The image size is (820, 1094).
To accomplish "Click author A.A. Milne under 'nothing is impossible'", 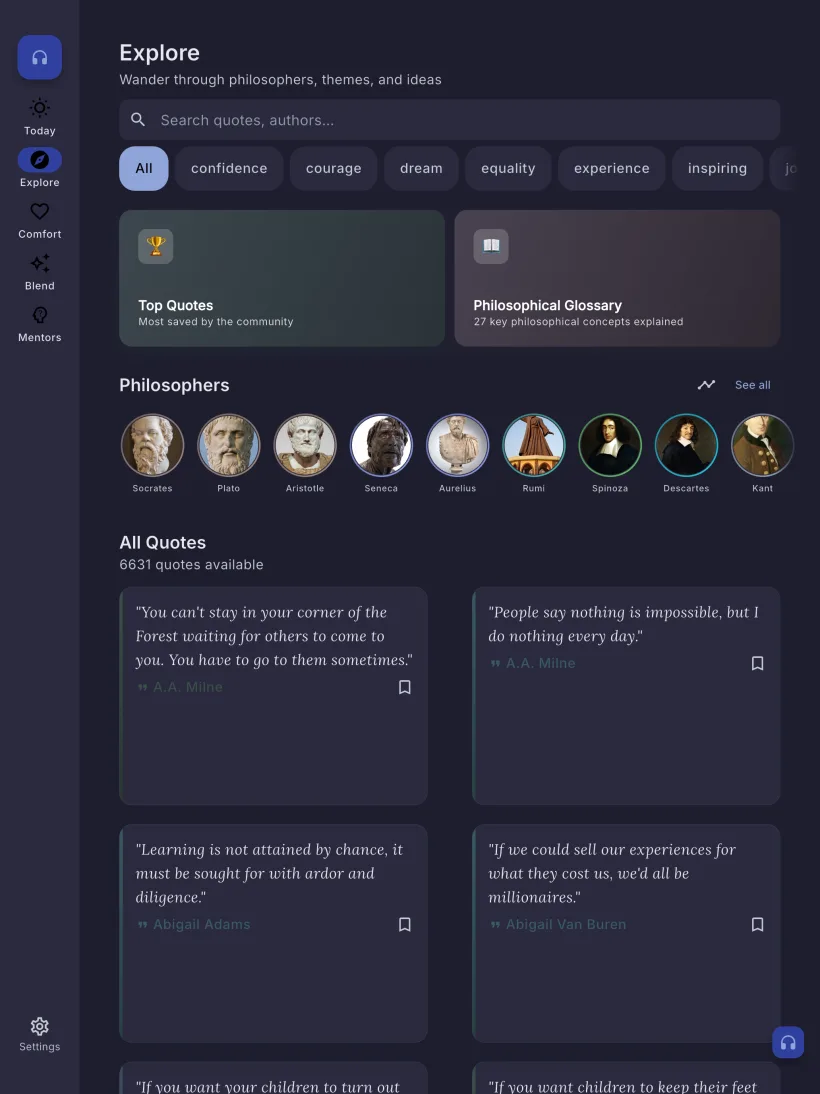I will coord(541,664).
